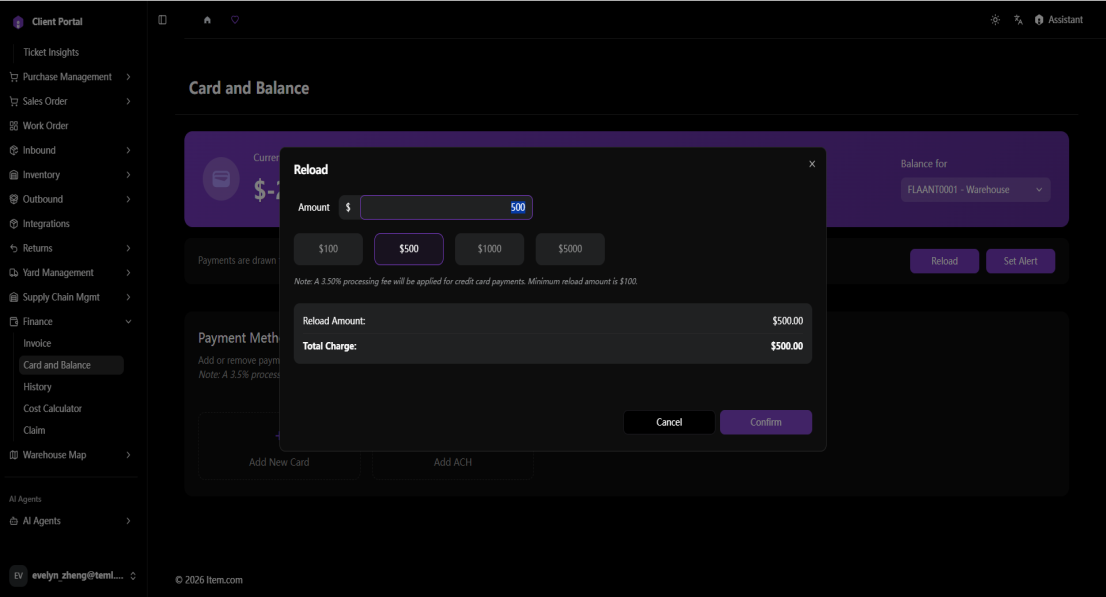Choose the $5000 preset amount
Viewport: 1106px width, 597px height.
click(x=570, y=249)
